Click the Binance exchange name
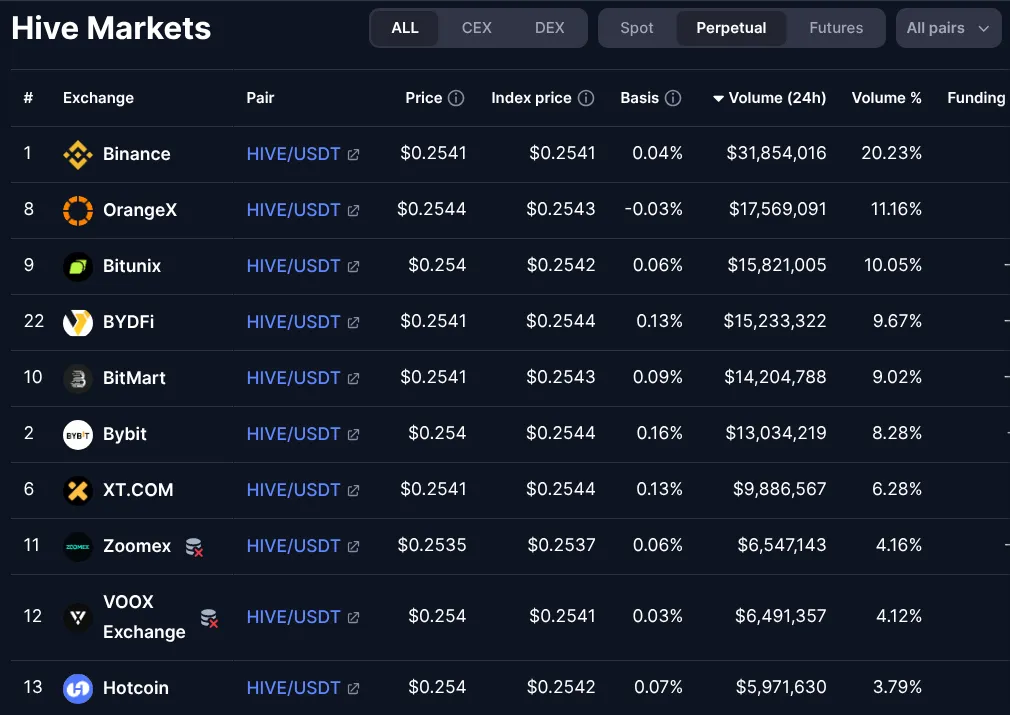1010x715 pixels. coord(137,155)
